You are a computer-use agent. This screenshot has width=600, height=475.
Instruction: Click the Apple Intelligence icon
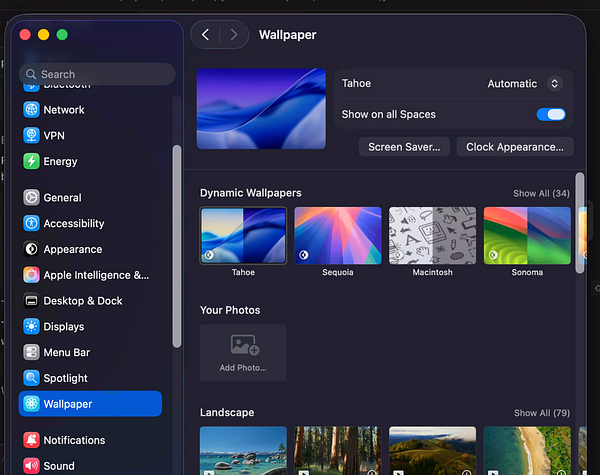[31, 275]
